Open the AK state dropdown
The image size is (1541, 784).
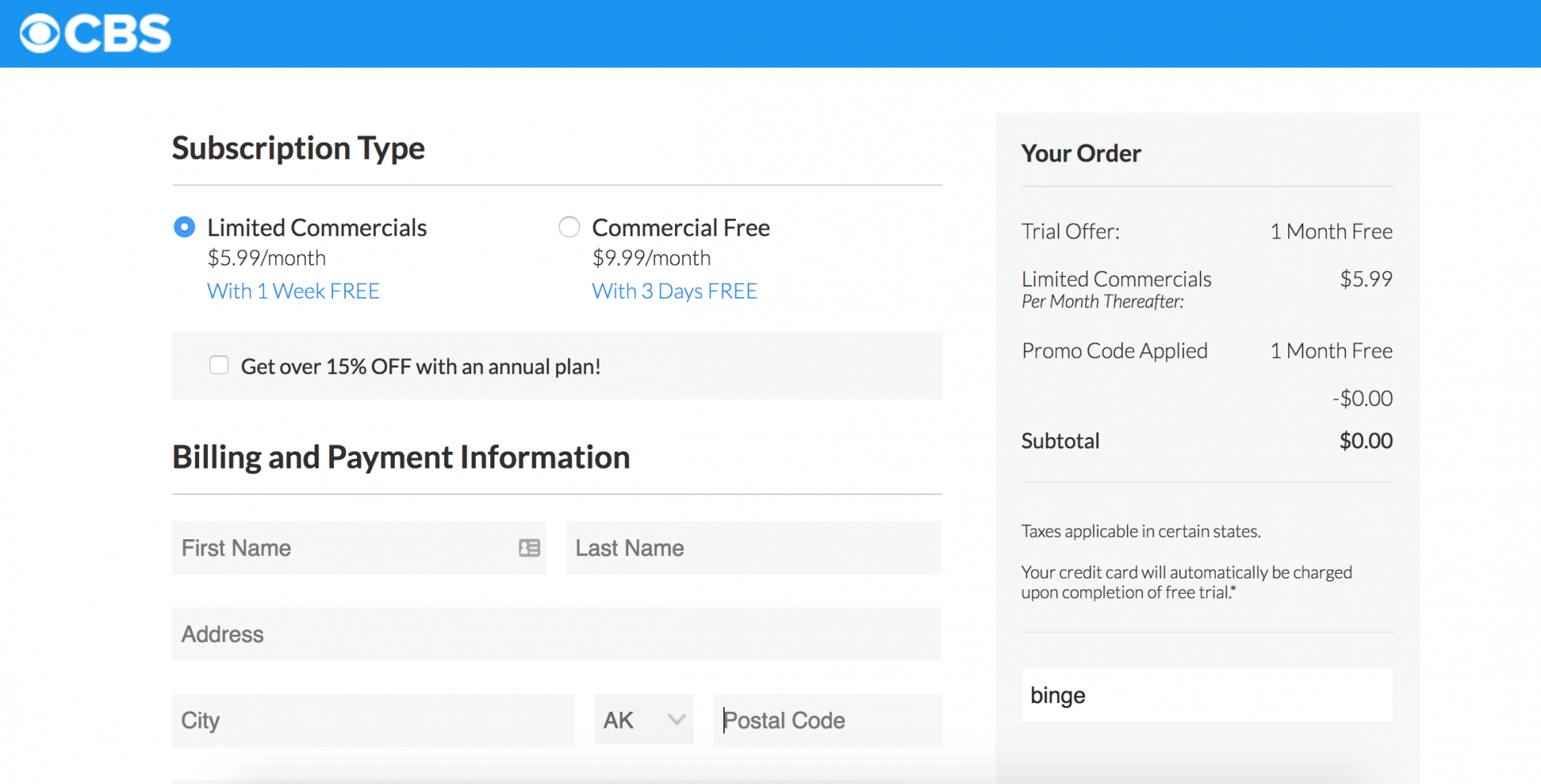click(644, 720)
